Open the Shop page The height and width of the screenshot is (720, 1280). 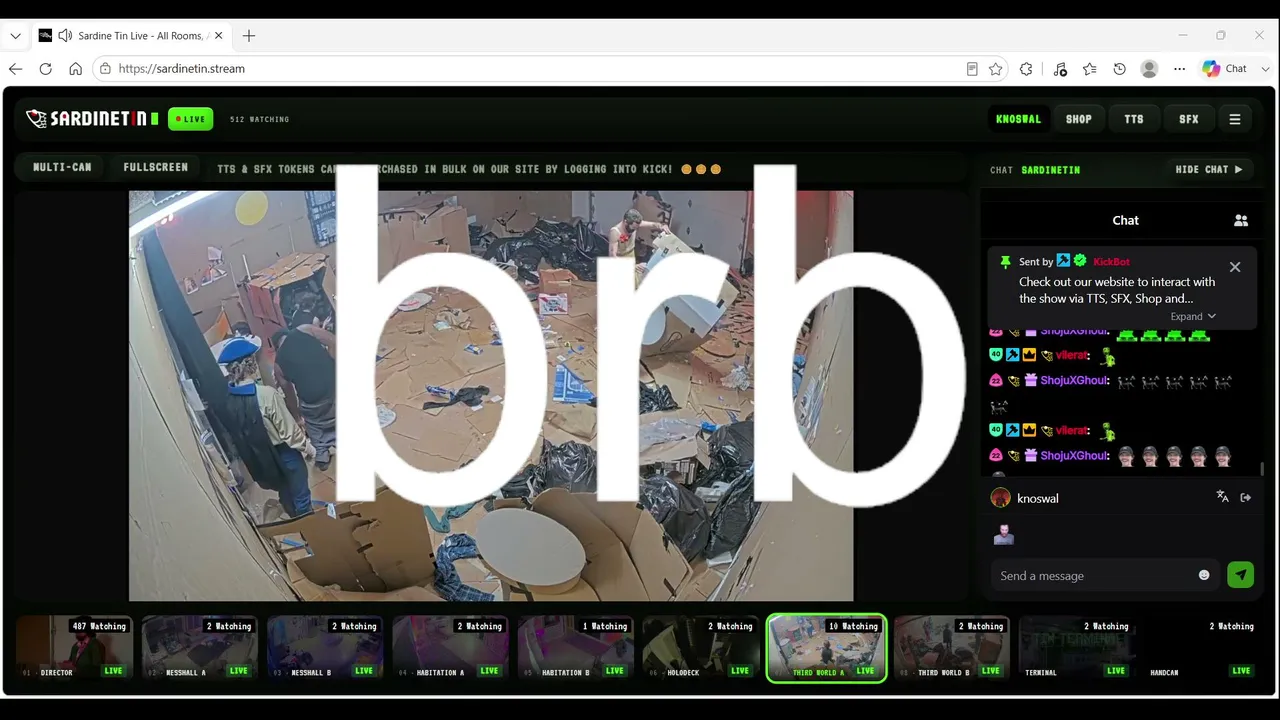pos(1078,119)
